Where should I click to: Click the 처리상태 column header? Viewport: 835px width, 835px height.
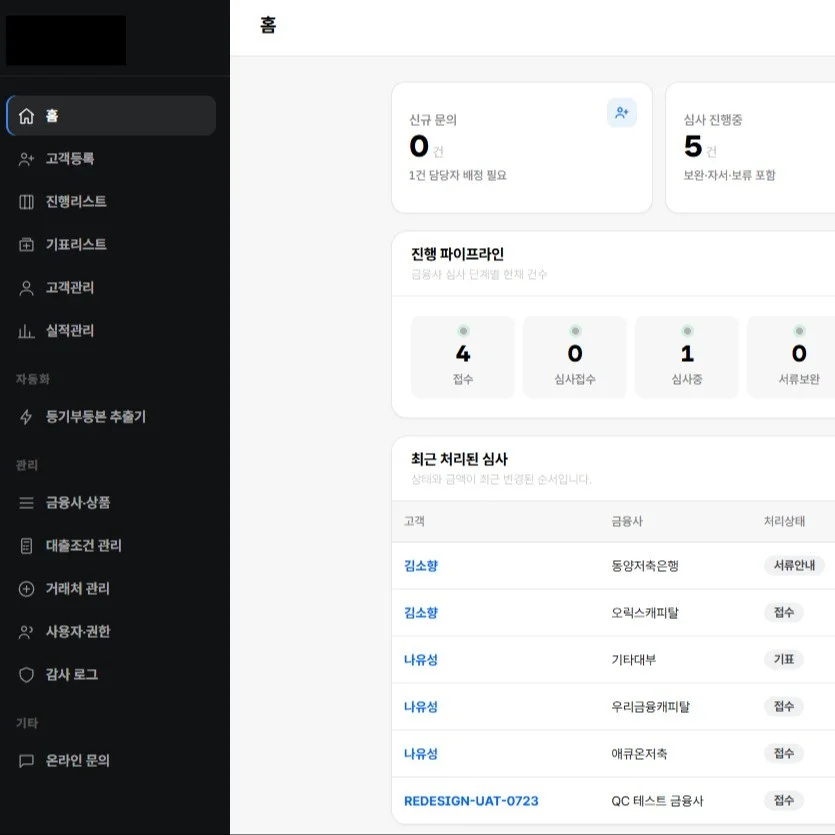(784, 521)
